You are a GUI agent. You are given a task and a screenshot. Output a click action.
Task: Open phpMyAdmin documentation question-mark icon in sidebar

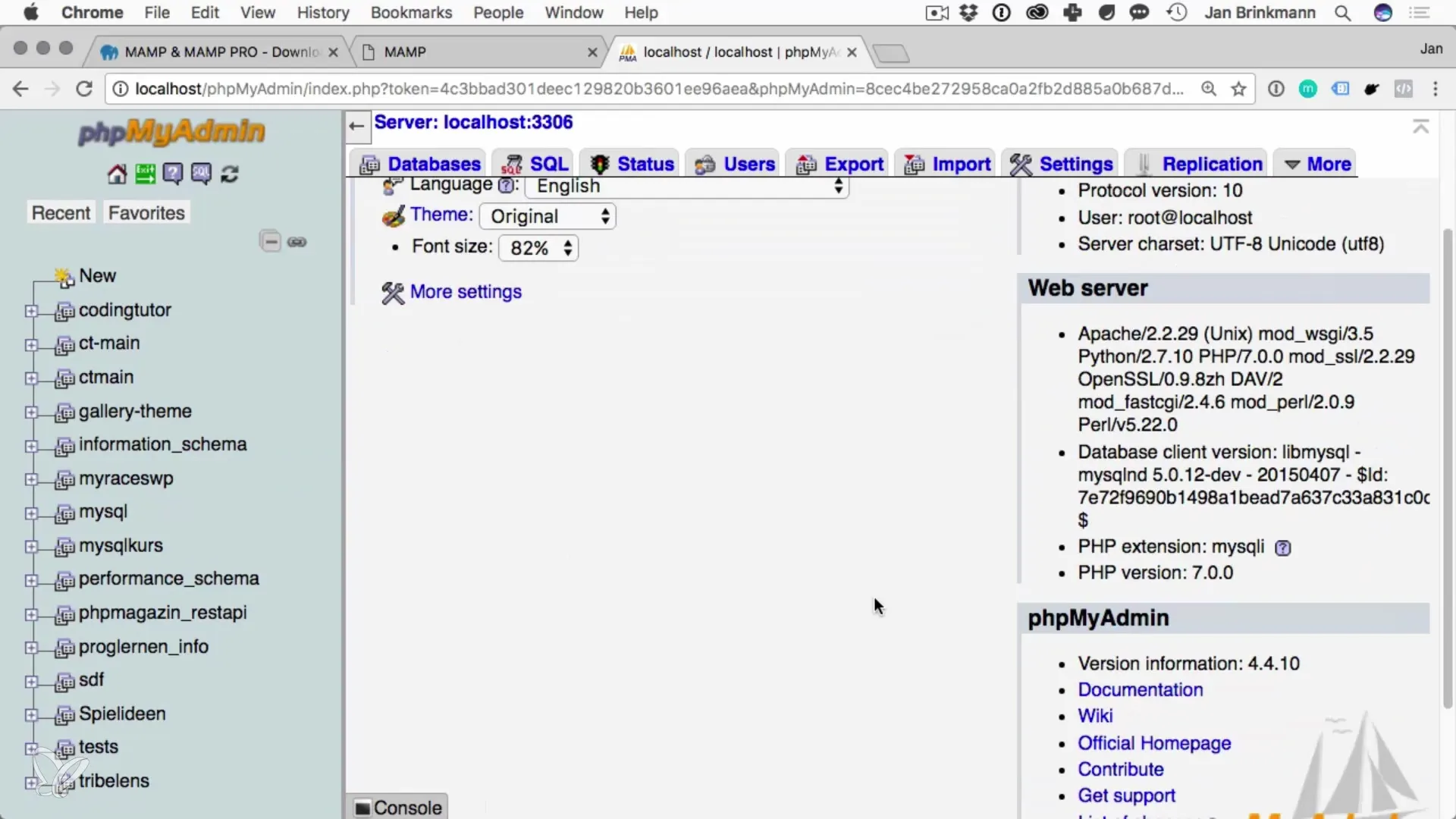173,174
